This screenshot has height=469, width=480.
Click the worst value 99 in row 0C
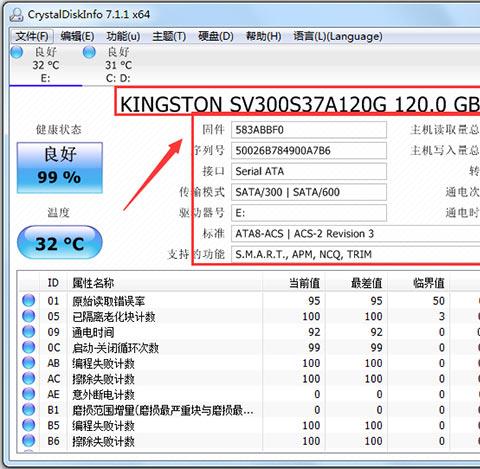pos(376,348)
